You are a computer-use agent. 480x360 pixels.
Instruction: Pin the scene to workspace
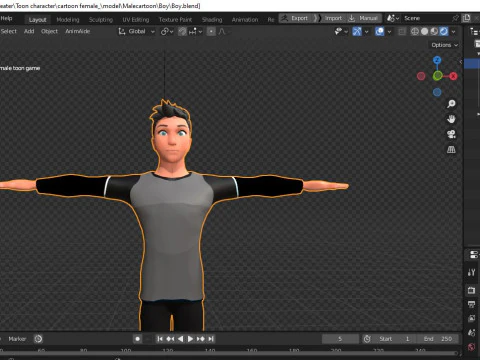coord(455,18)
